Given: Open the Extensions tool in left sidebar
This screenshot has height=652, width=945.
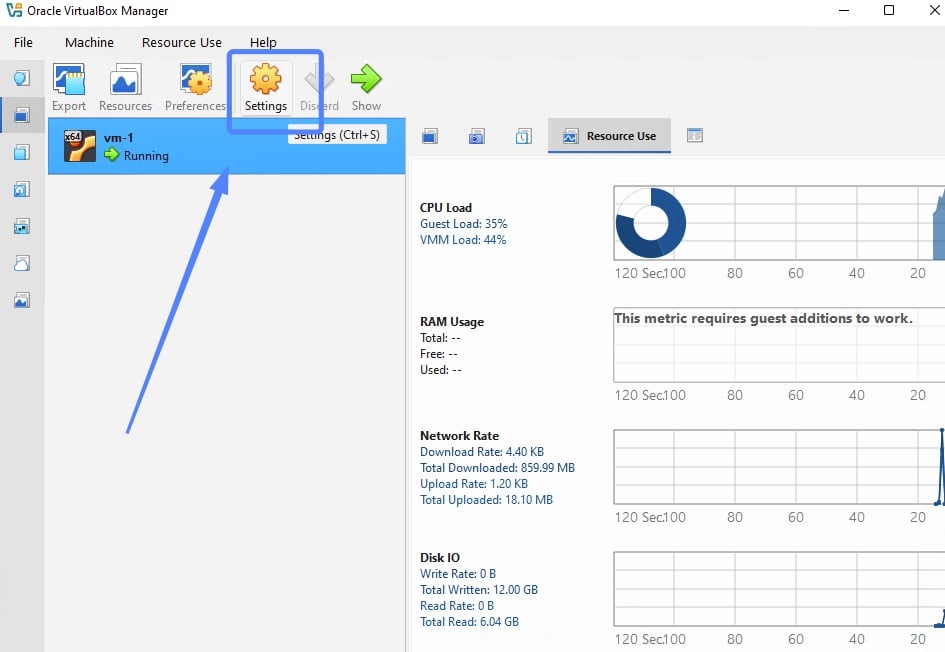Looking at the screenshot, I should [22, 152].
